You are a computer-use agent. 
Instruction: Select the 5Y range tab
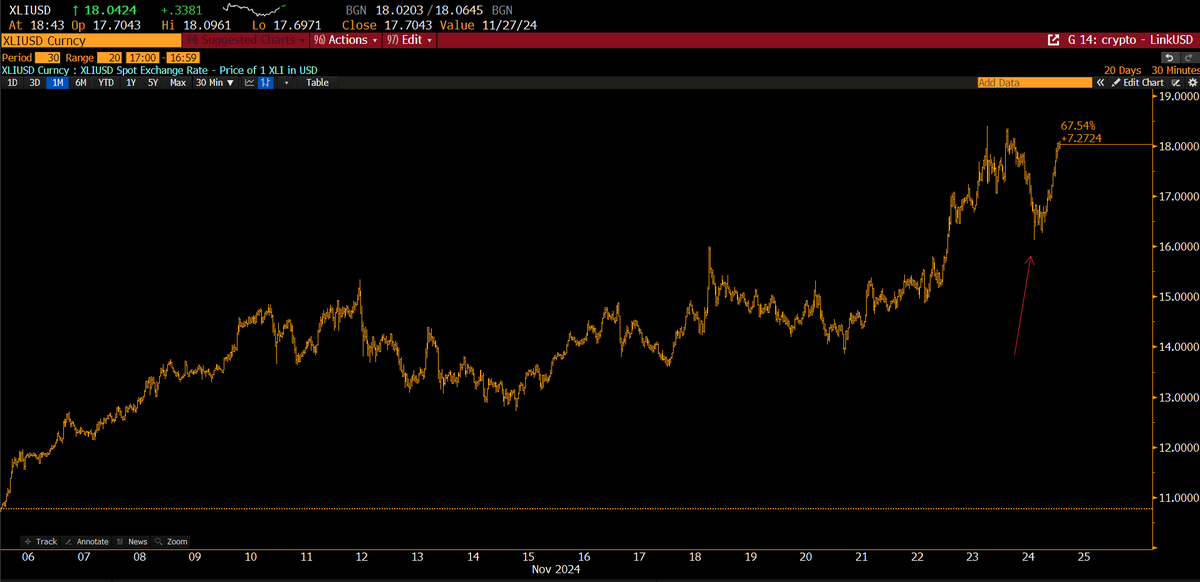(153, 82)
